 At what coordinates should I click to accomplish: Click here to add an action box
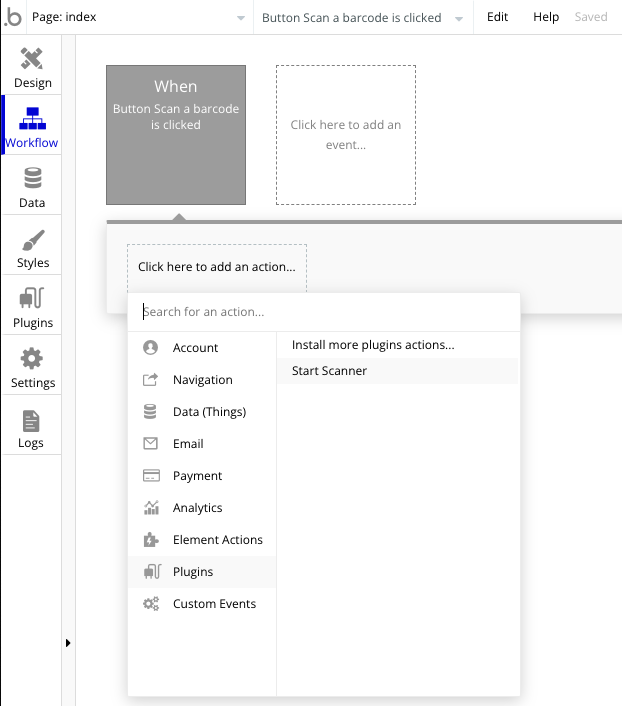tap(217, 267)
